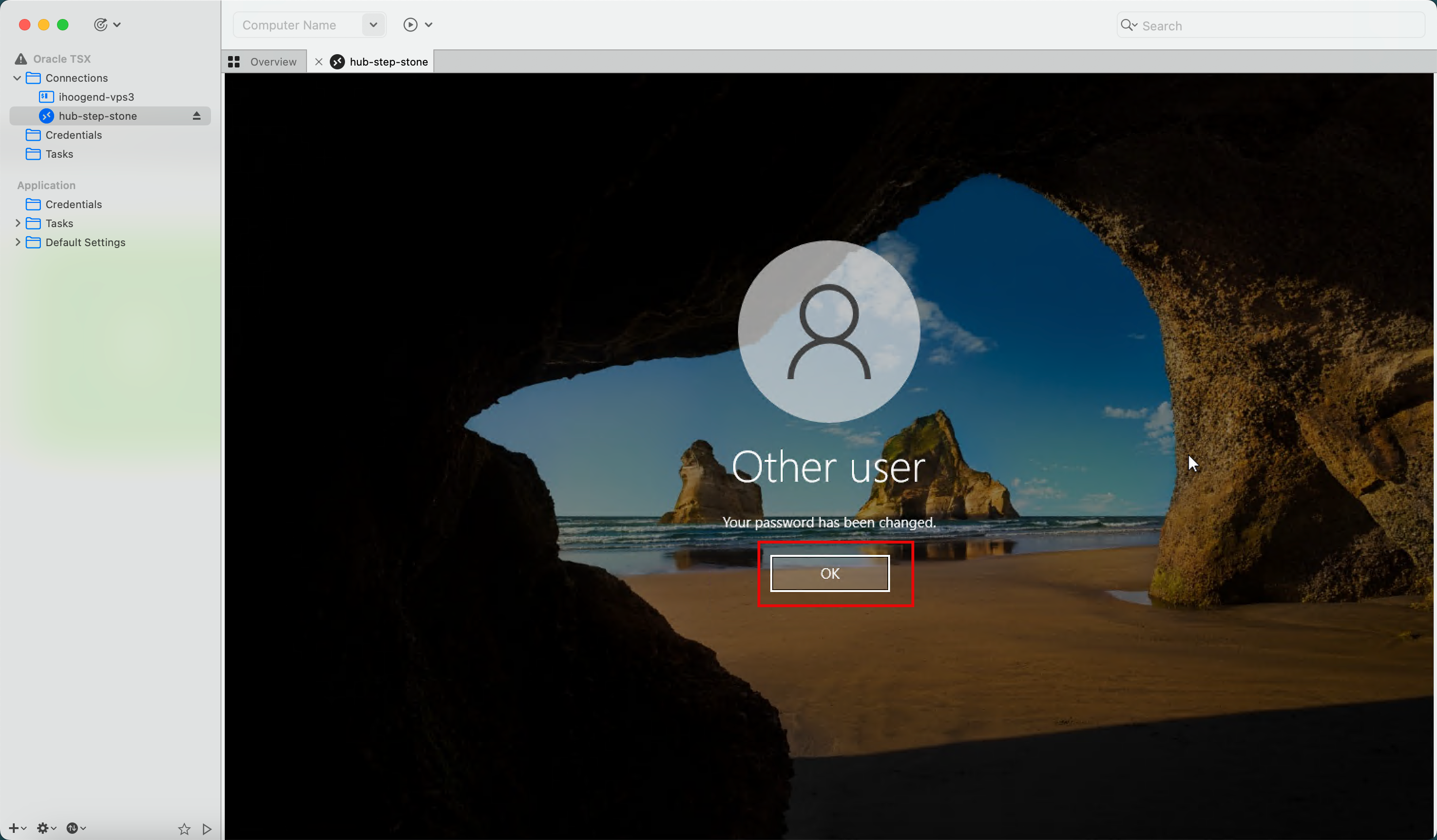Click the playback control icon

coord(410,24)
